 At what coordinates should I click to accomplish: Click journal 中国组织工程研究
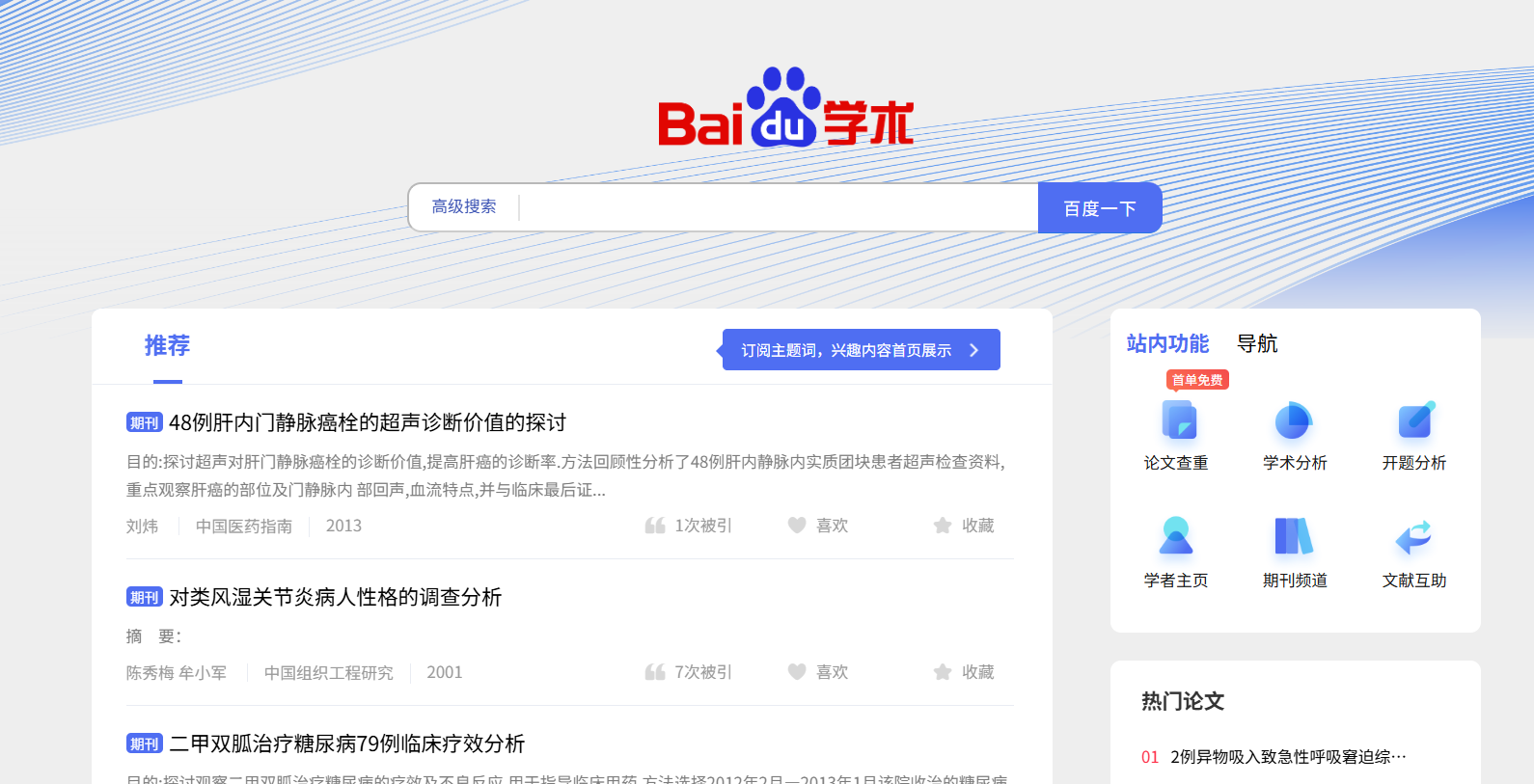[x=329, y=672]
